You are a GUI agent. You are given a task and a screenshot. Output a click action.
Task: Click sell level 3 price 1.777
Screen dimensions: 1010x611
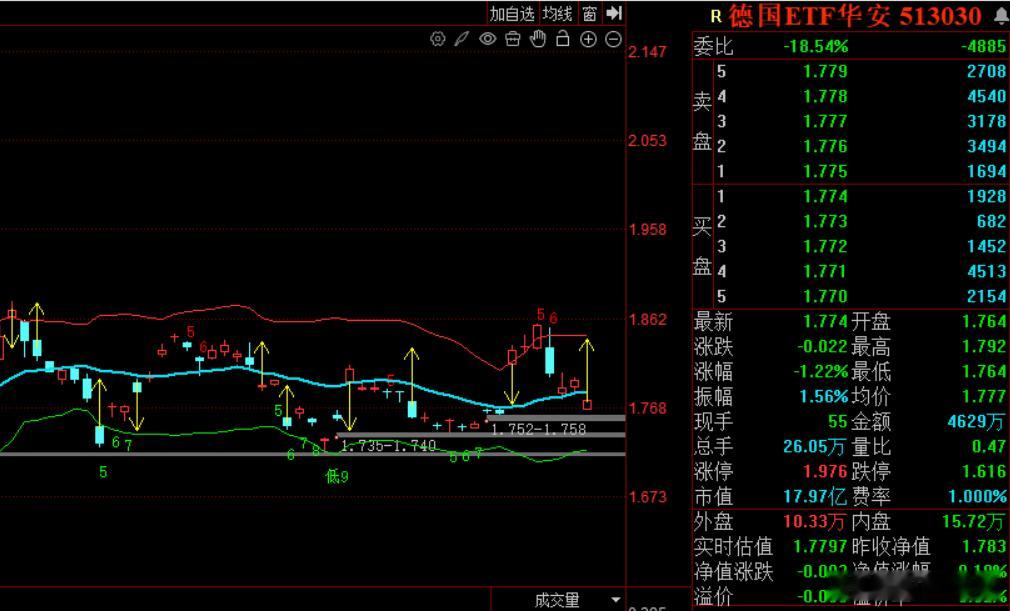(825, 121)
